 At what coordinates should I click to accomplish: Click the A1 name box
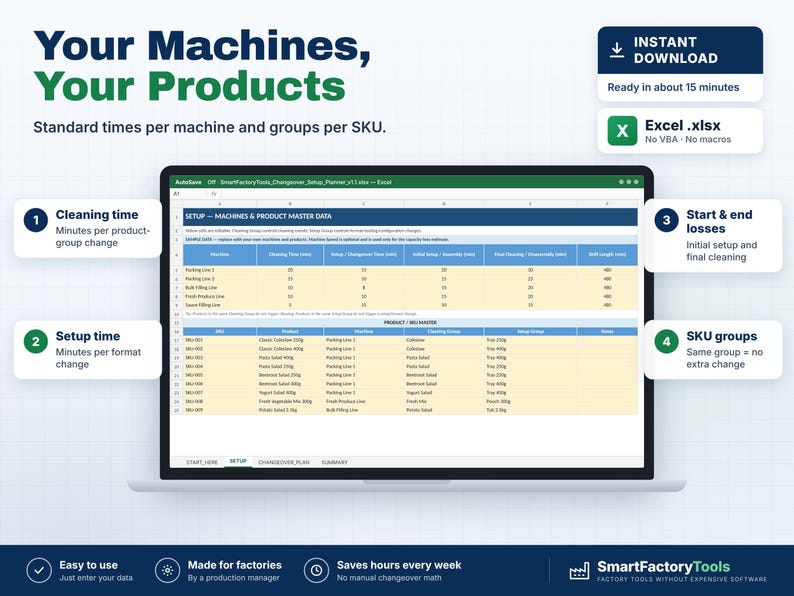point(187,194)
